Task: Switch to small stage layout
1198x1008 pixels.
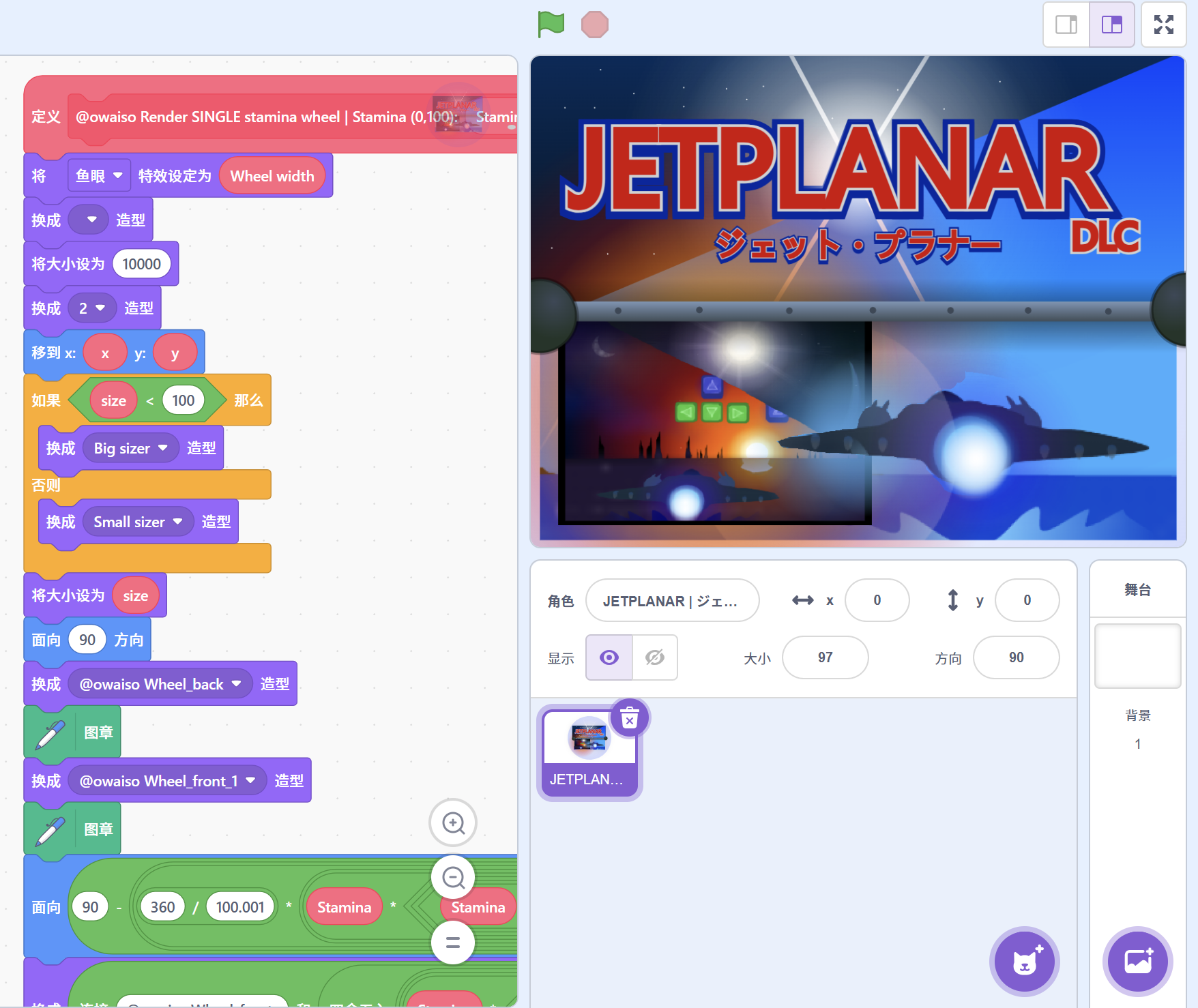Action: [x=1066, y=25]
